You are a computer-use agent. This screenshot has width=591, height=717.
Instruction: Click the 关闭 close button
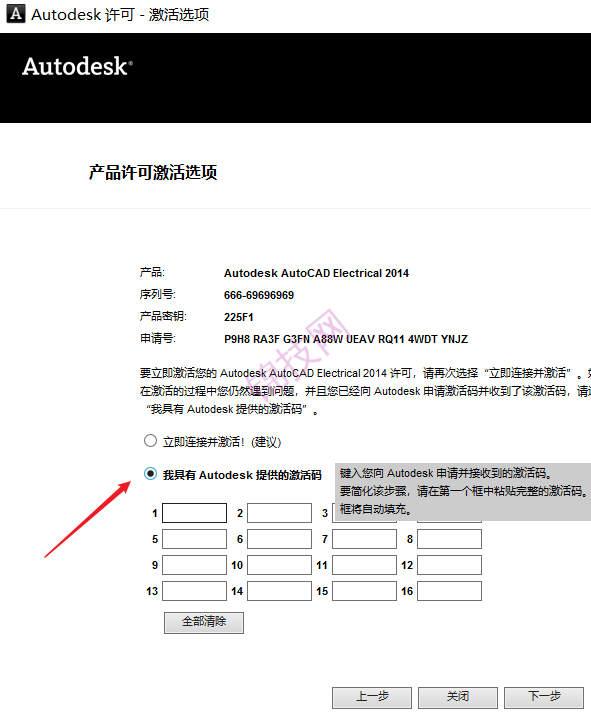pyautogui.click(x=458, y=697)
